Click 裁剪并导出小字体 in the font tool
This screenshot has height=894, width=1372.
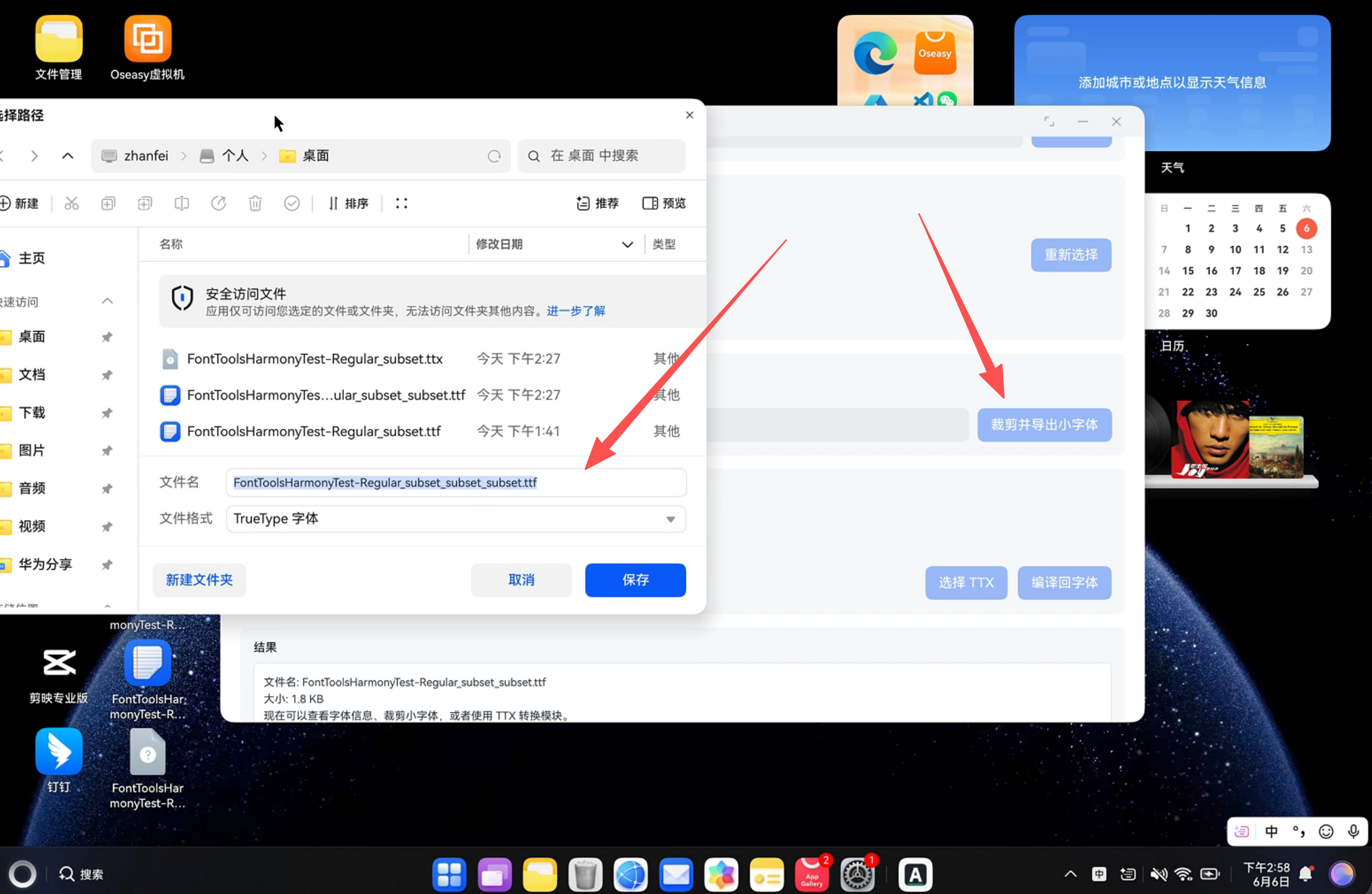click(x=1044, y=425)
